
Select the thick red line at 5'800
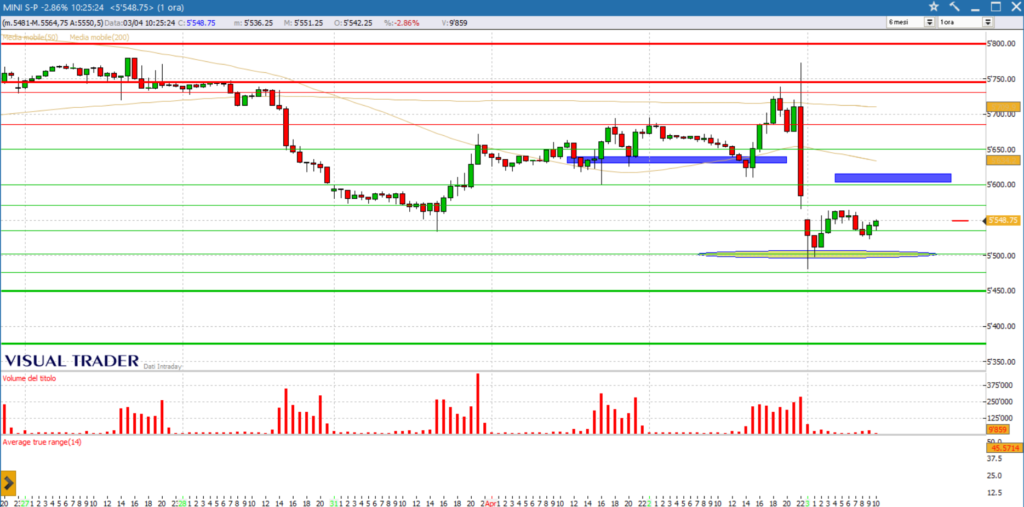point(493,44)
